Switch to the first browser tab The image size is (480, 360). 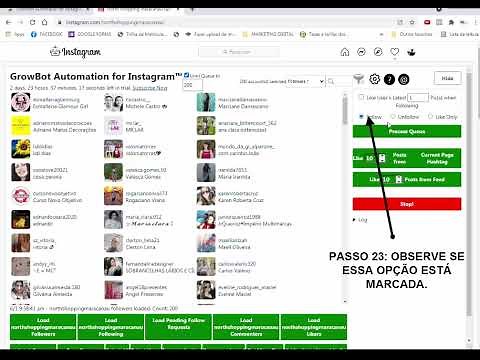pos(50,10)
